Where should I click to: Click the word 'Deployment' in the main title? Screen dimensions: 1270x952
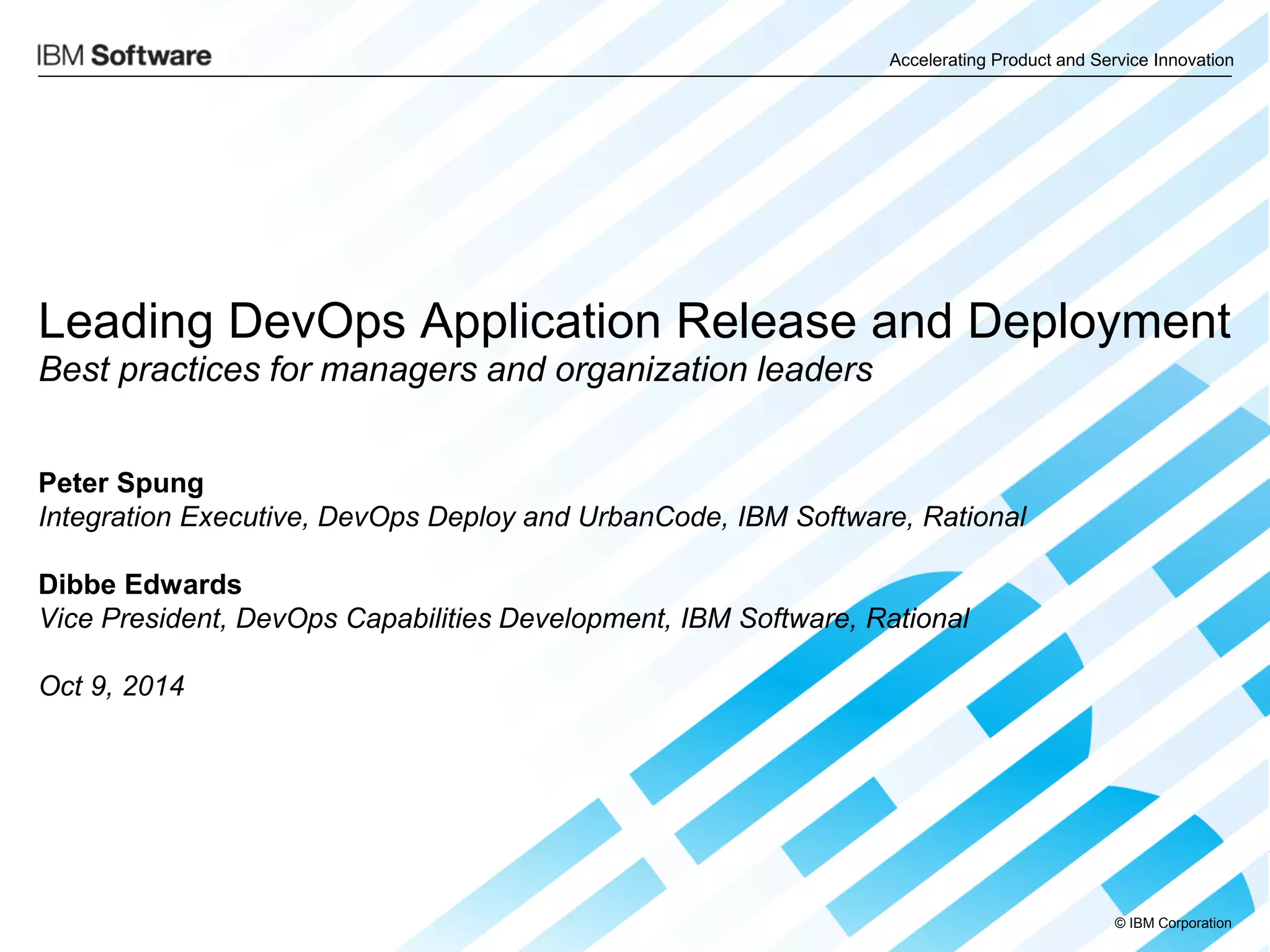point(1098,321)
